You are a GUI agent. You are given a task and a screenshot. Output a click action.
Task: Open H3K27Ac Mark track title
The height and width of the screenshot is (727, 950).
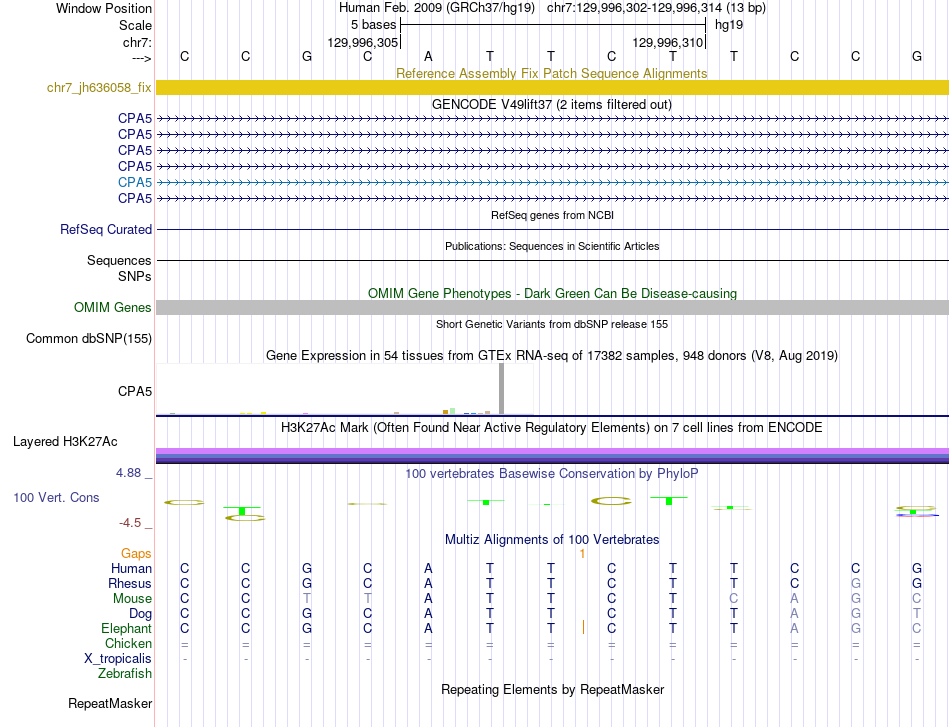551,428
